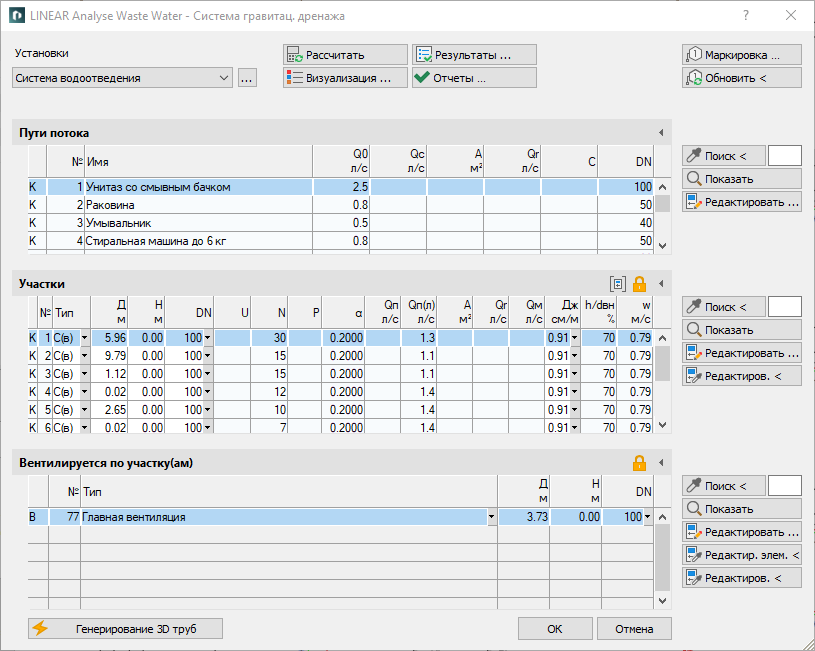Click the Q0 column header in flow paths

341,161
